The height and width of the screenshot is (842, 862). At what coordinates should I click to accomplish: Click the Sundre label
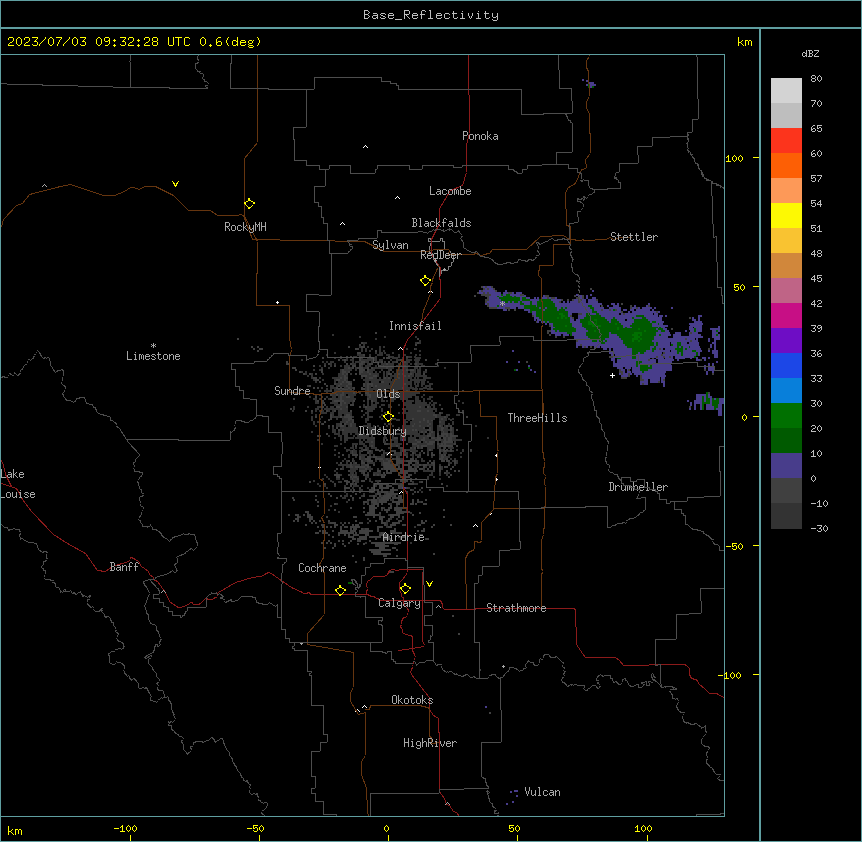coord(292,391)
